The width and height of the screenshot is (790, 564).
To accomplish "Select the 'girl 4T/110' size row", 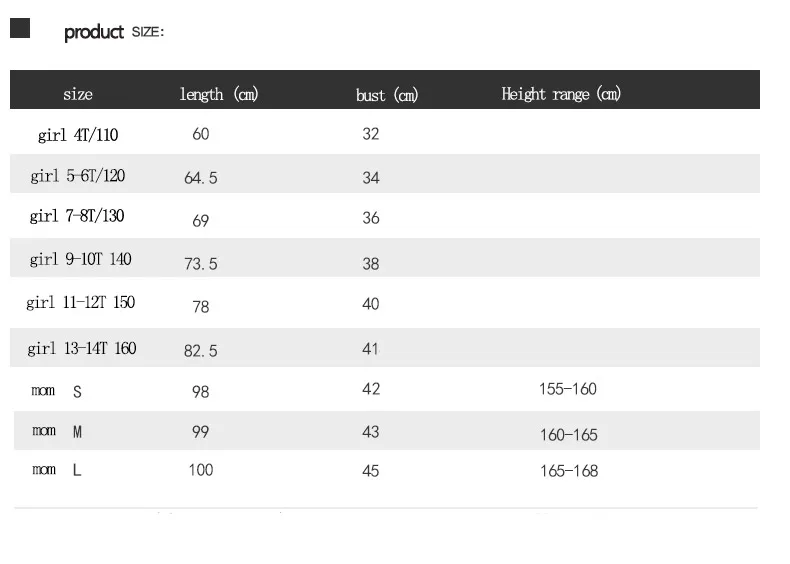I will click(385, 132).
